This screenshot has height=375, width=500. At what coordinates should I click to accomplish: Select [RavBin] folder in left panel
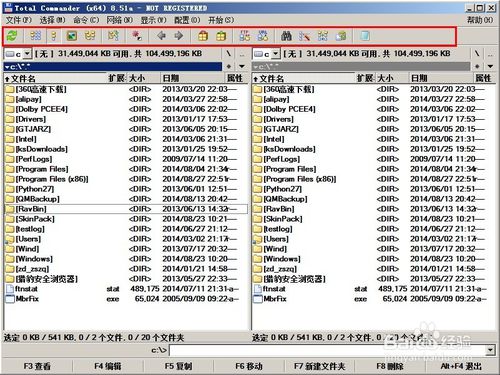pyautogui.click(x=126, y=209)
